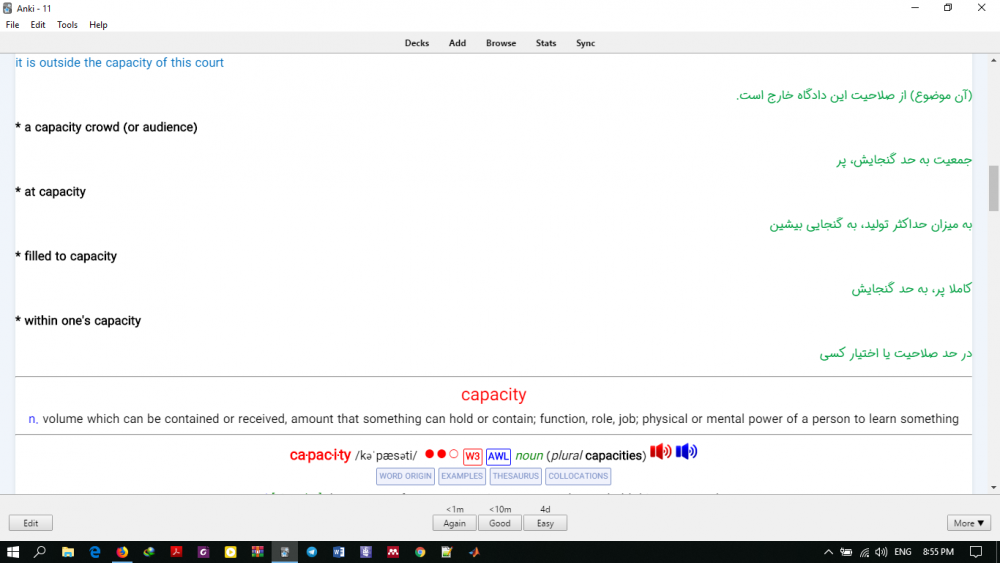Open the Windows notification center icon

976,551
